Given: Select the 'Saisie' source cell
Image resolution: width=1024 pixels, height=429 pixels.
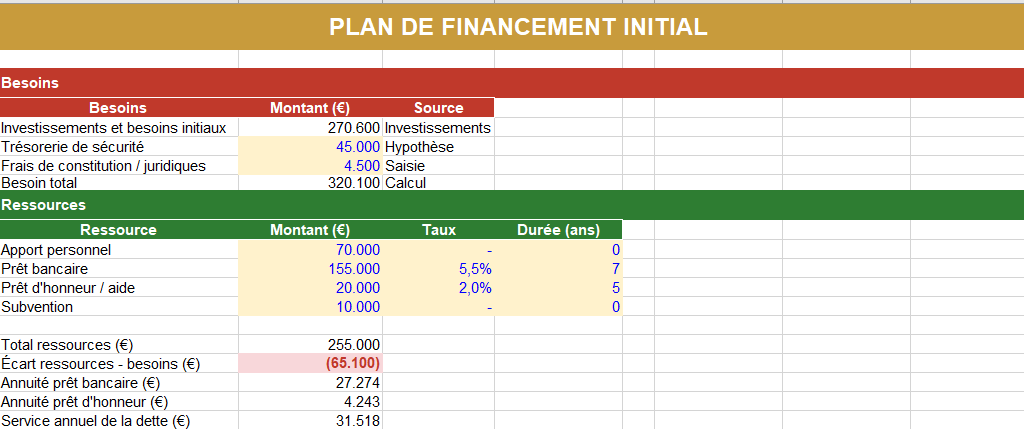Looking at the screenshot, I should click(x=438, y=165).
